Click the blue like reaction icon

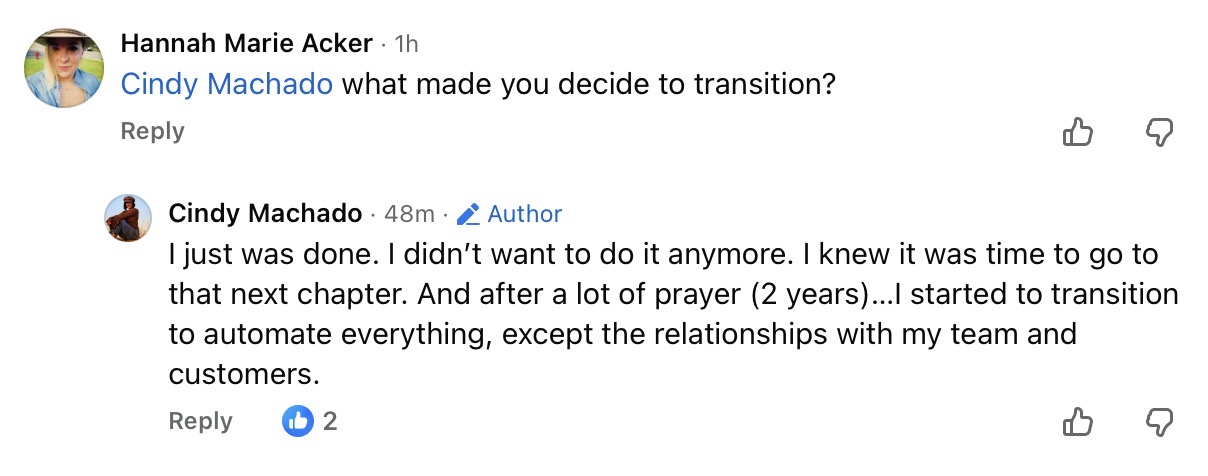click(298, 421)
